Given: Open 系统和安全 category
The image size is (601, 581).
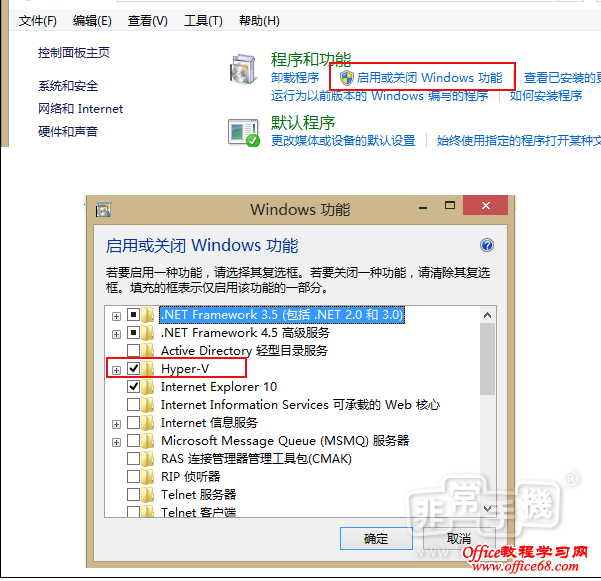Looking at the screenshot, I should tap(68, 86).
